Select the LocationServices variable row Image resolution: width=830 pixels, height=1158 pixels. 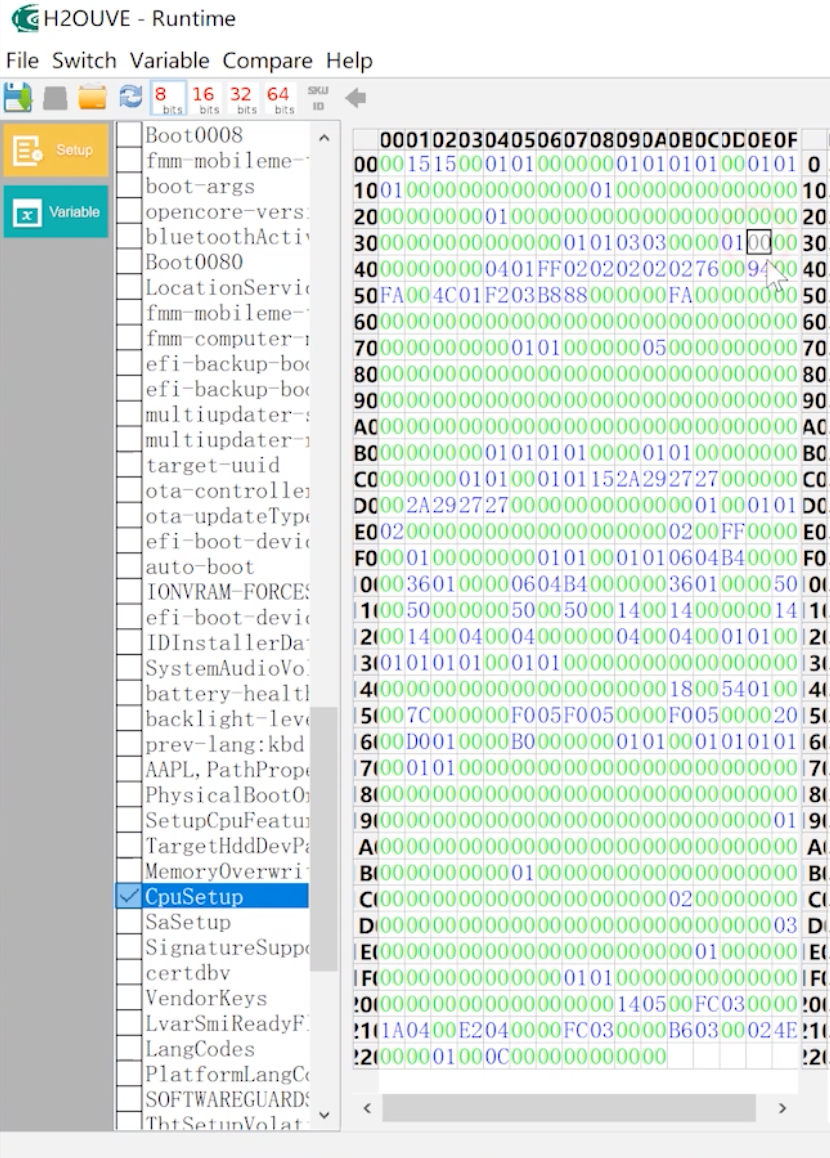click(x=226, y=287)
